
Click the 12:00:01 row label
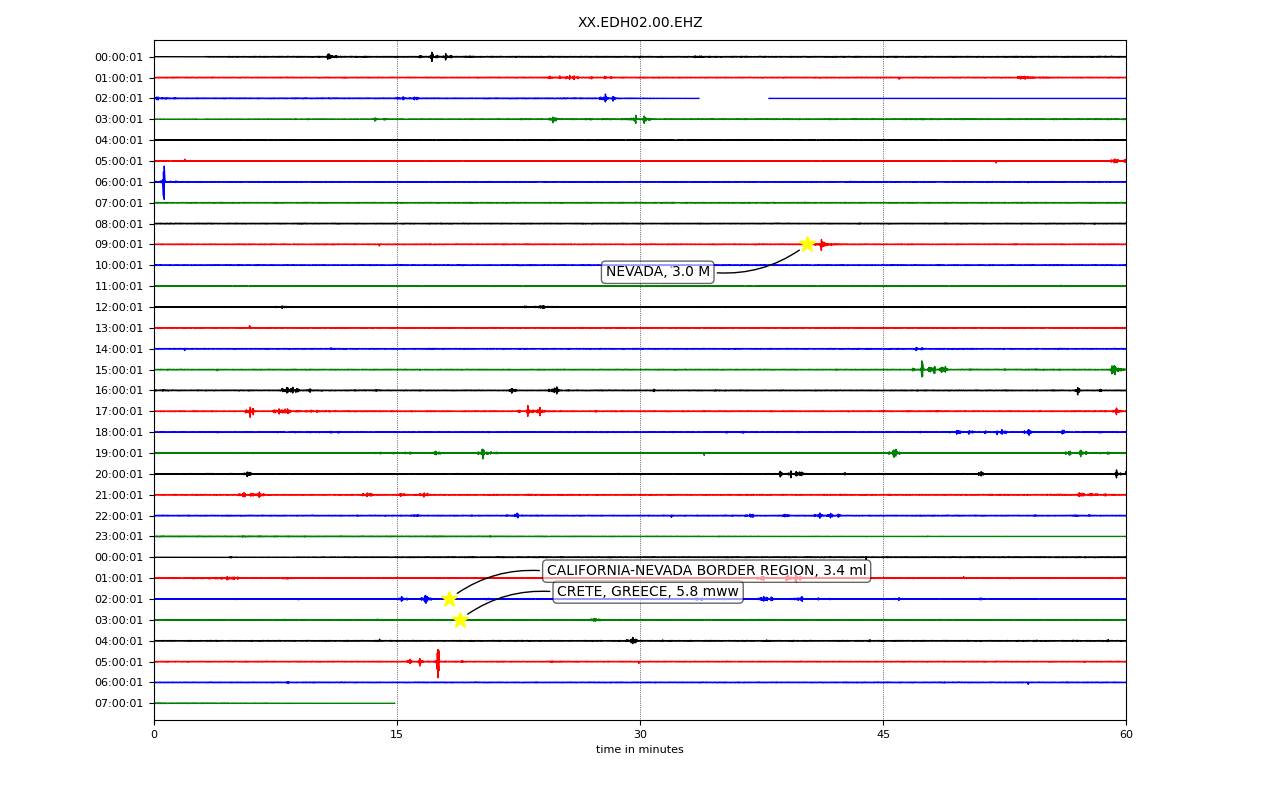(x=119, y=307)
